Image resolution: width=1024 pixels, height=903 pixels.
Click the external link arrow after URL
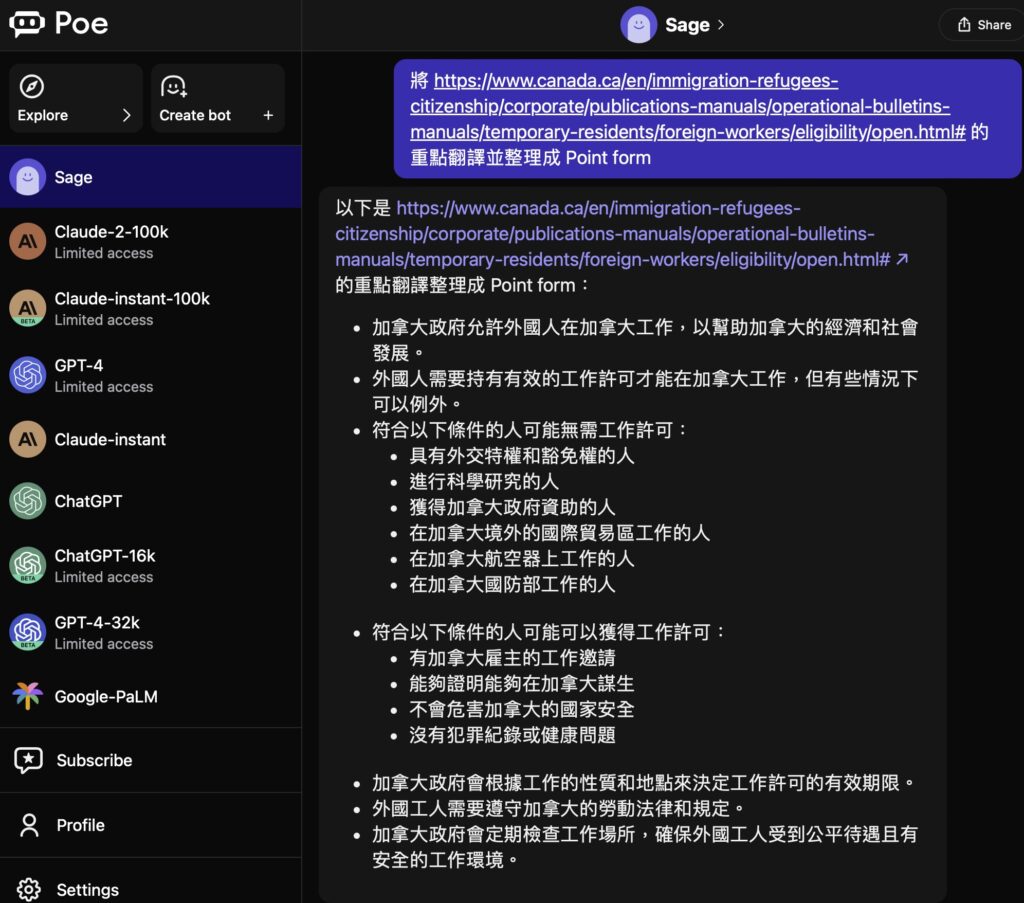tap(903, 260)
